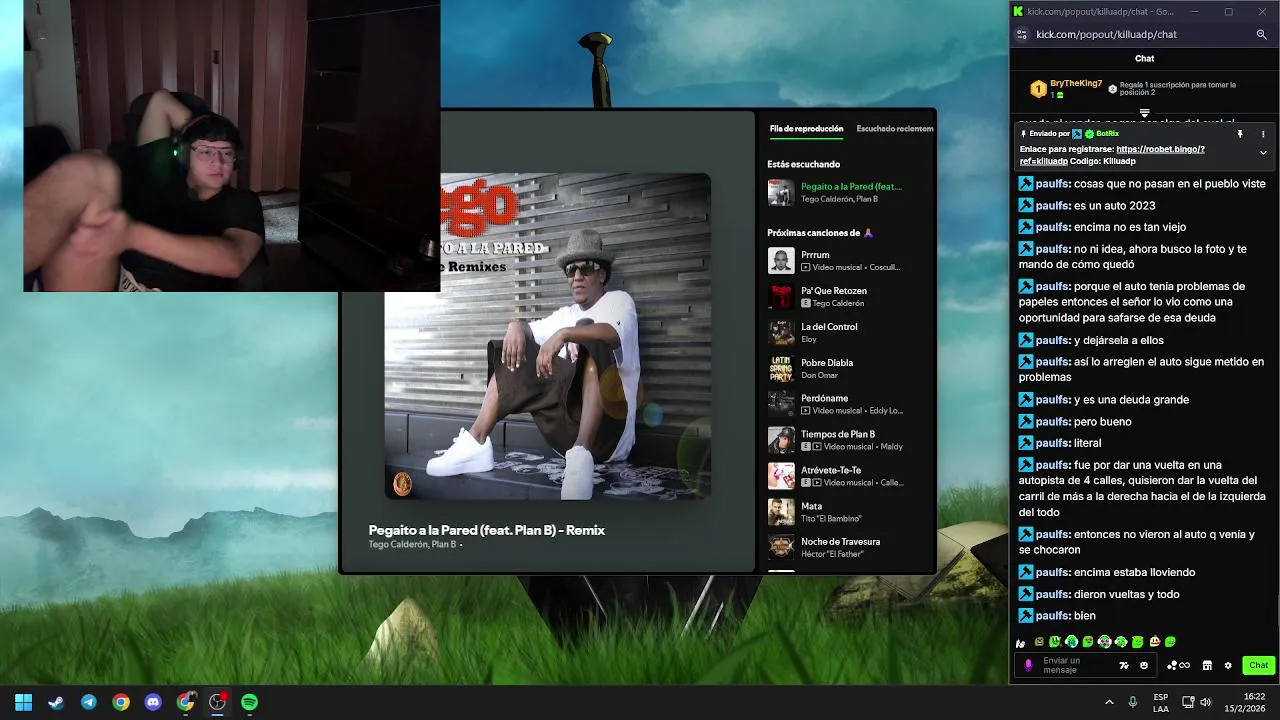
Task: Click the party hat quick emote
Action: (1154, 642)
